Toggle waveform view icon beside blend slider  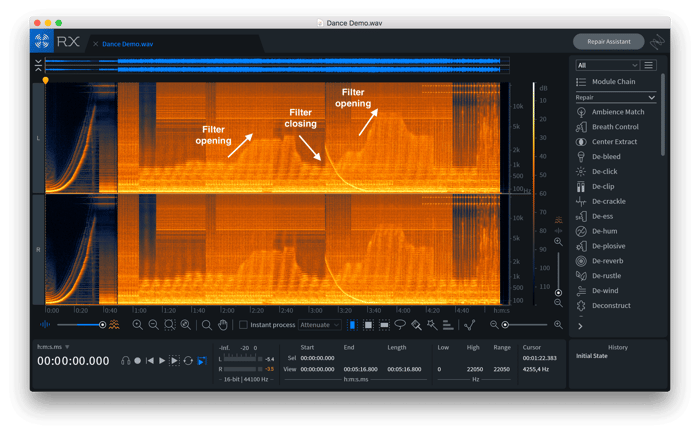tap(45, 325)
